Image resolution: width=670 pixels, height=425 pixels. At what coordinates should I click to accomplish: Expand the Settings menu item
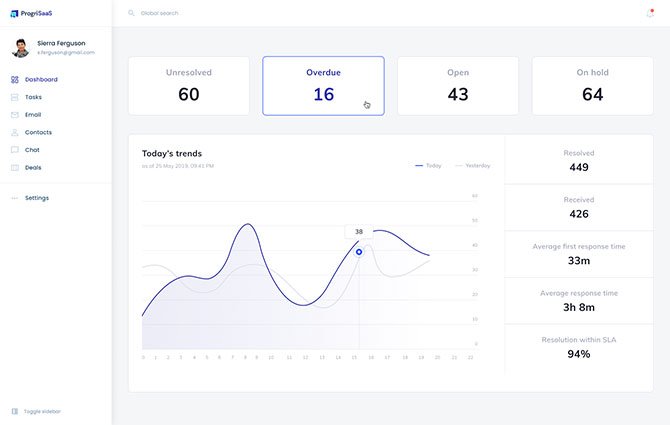point(36,198)
